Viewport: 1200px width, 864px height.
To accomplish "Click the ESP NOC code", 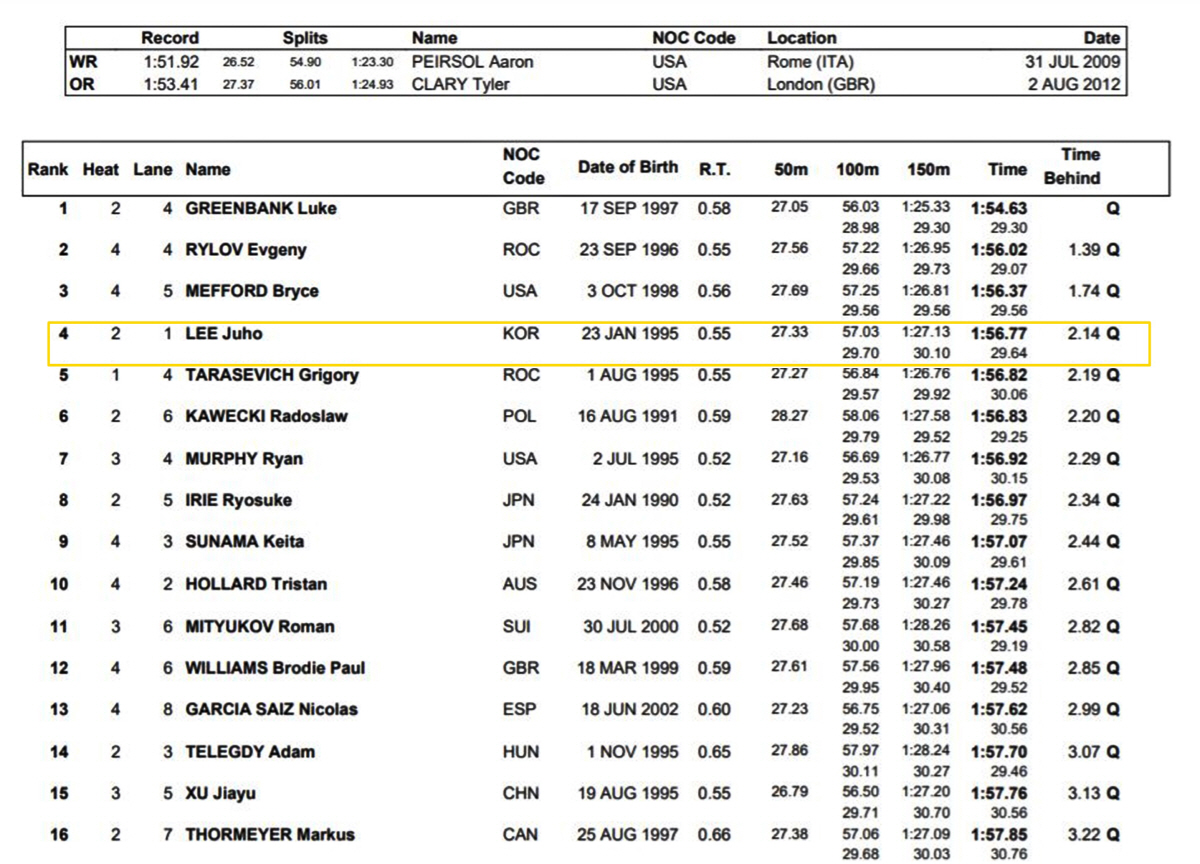I will (x=519, y=709).
